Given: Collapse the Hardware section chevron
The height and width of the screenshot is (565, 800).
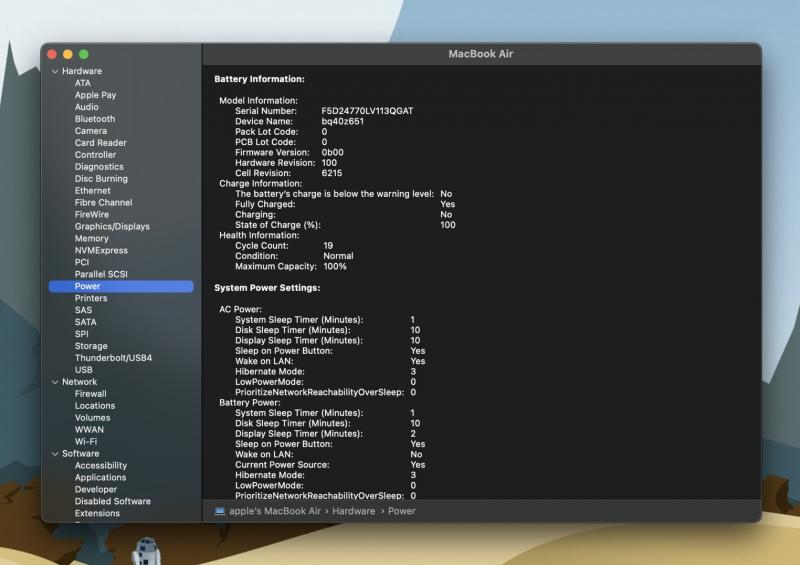Looking at the screenshot, I should [x=55, y=71].
